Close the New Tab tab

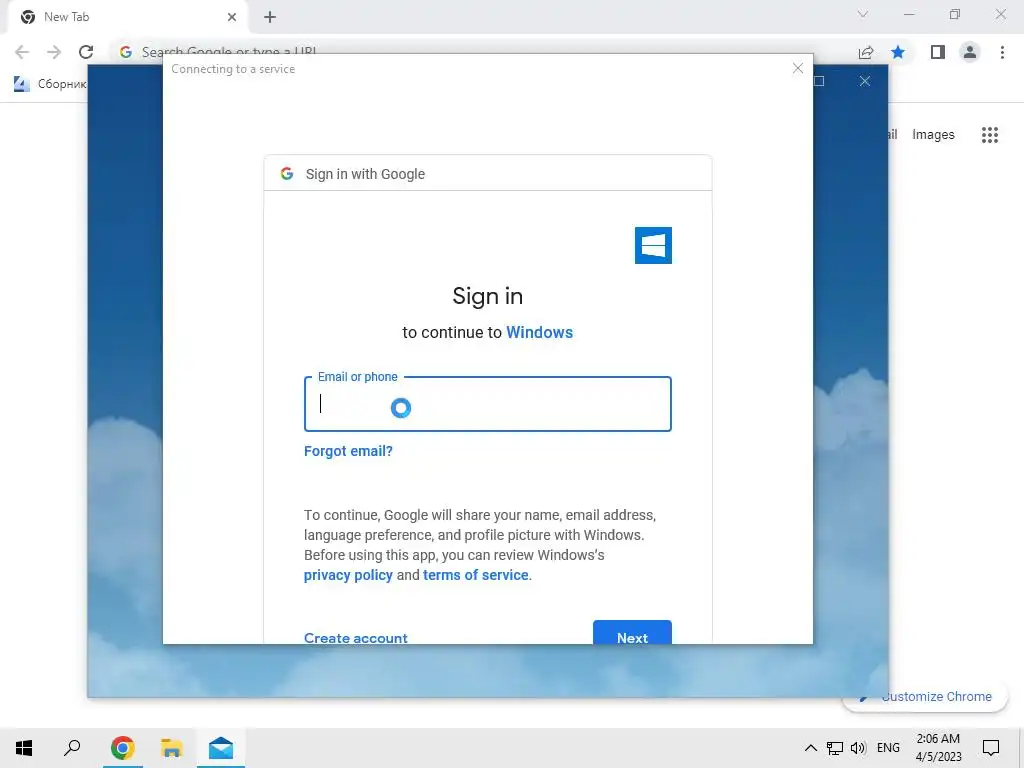pyautogui.click(x=232, y=17)
